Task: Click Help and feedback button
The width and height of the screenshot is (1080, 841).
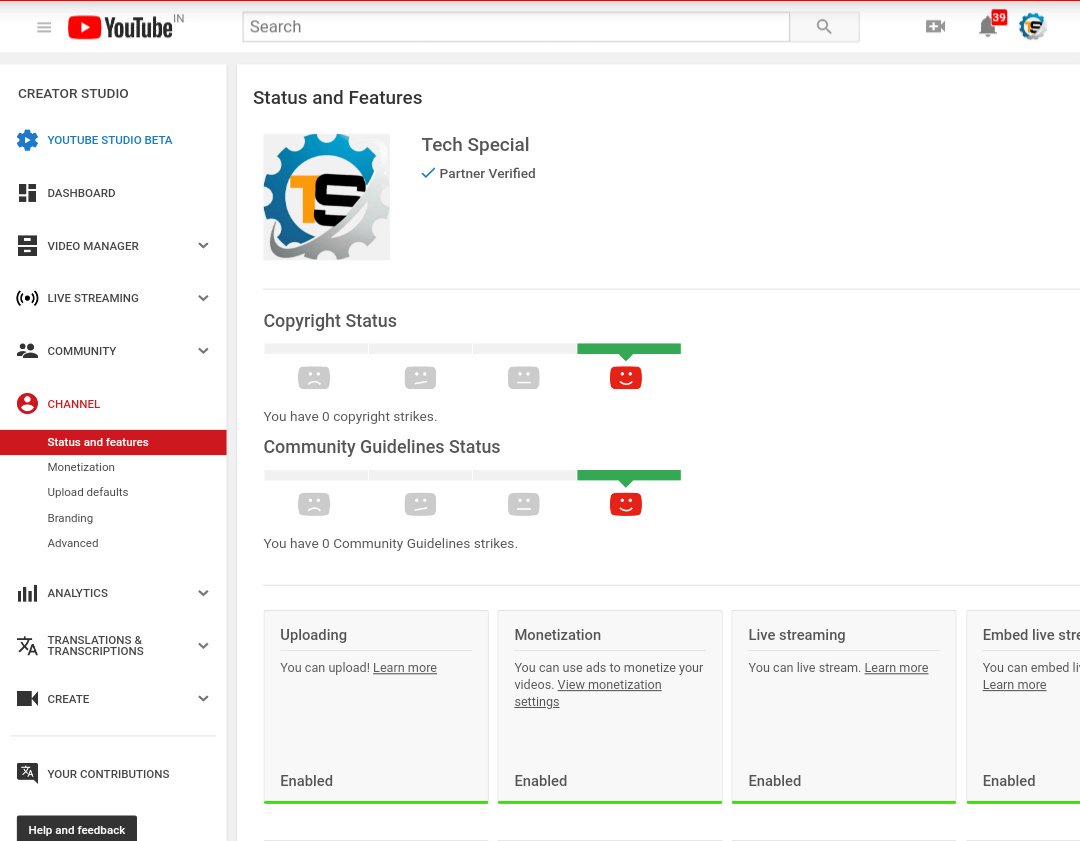Action: point(76,829)
